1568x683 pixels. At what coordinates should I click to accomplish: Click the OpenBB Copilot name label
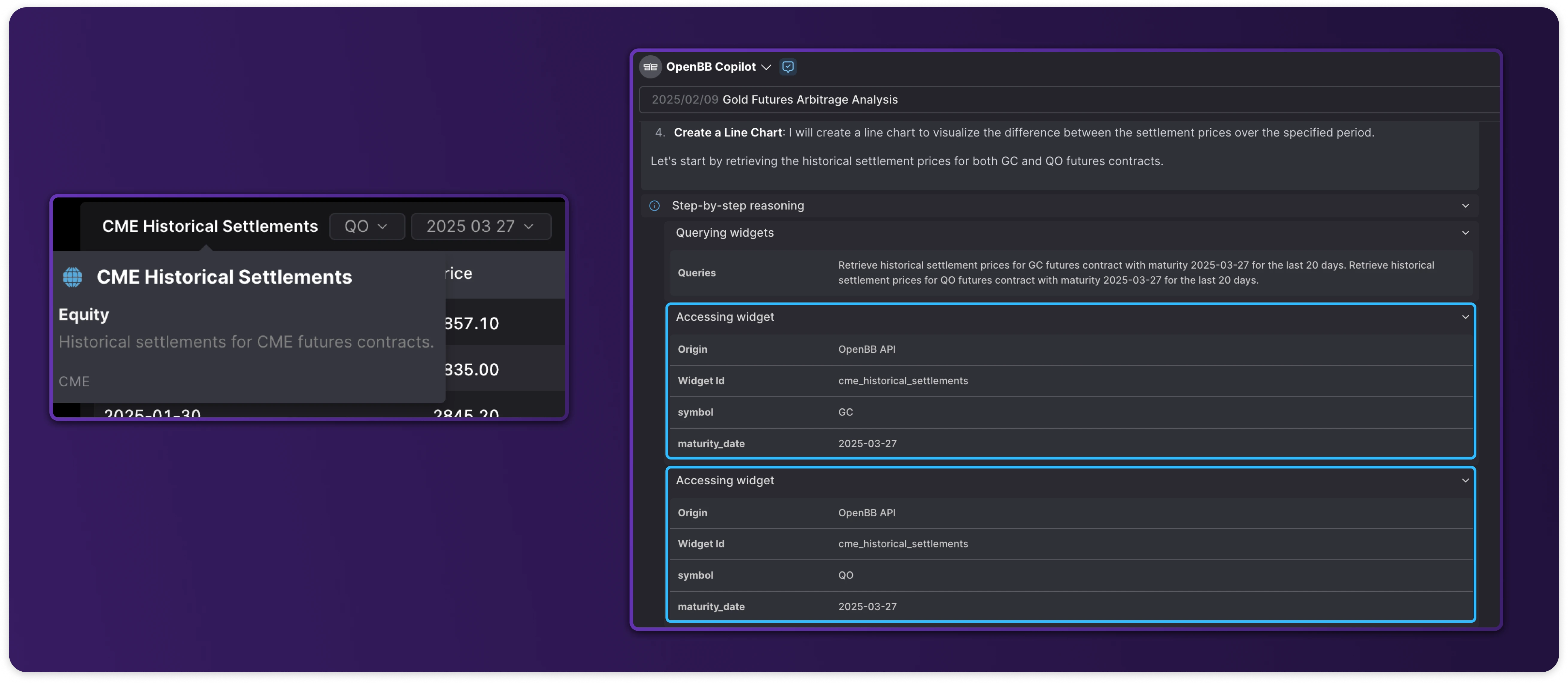pos(710,67)
